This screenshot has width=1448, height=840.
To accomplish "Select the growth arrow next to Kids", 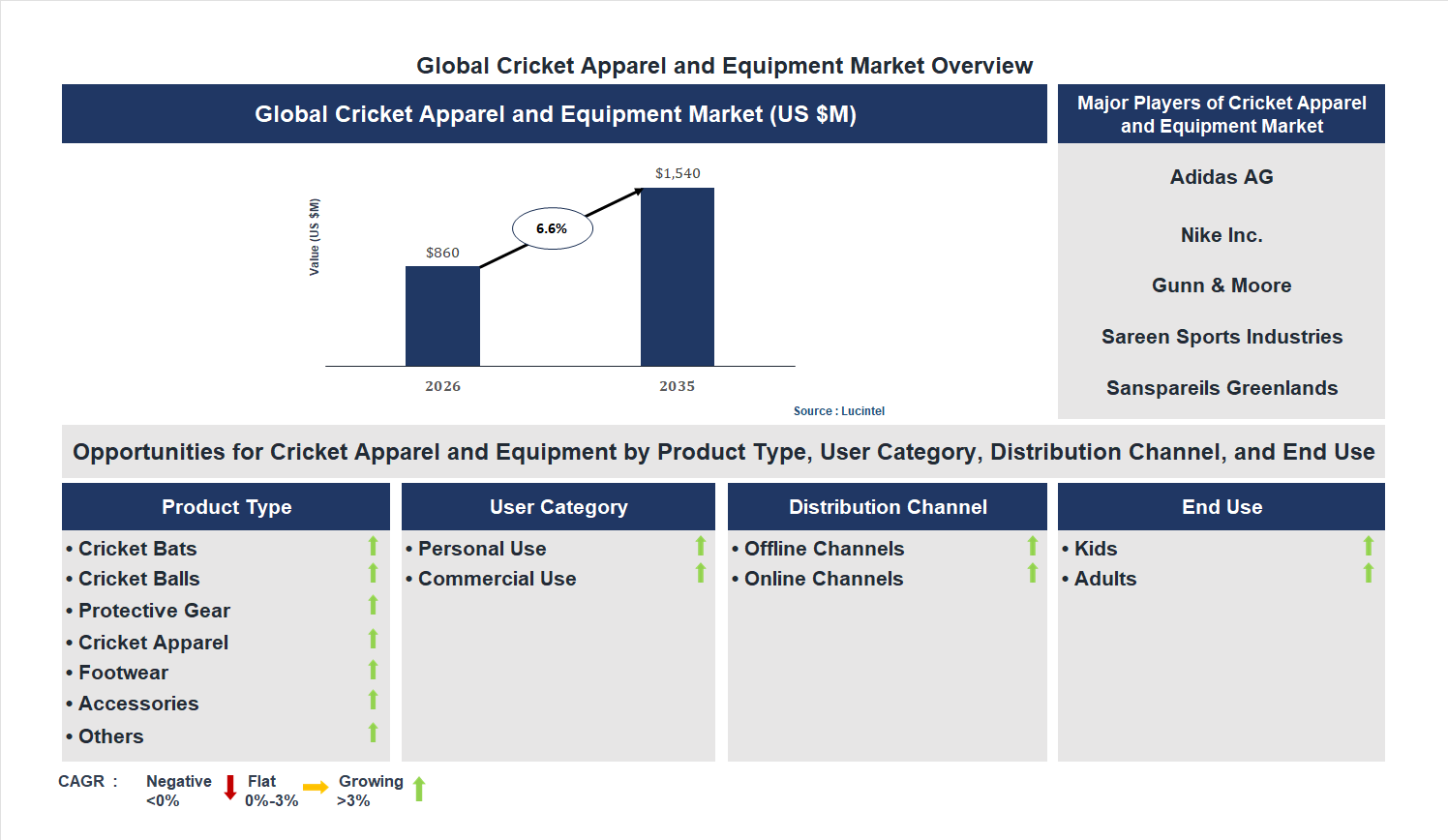I will click(x=1368, y=546).
